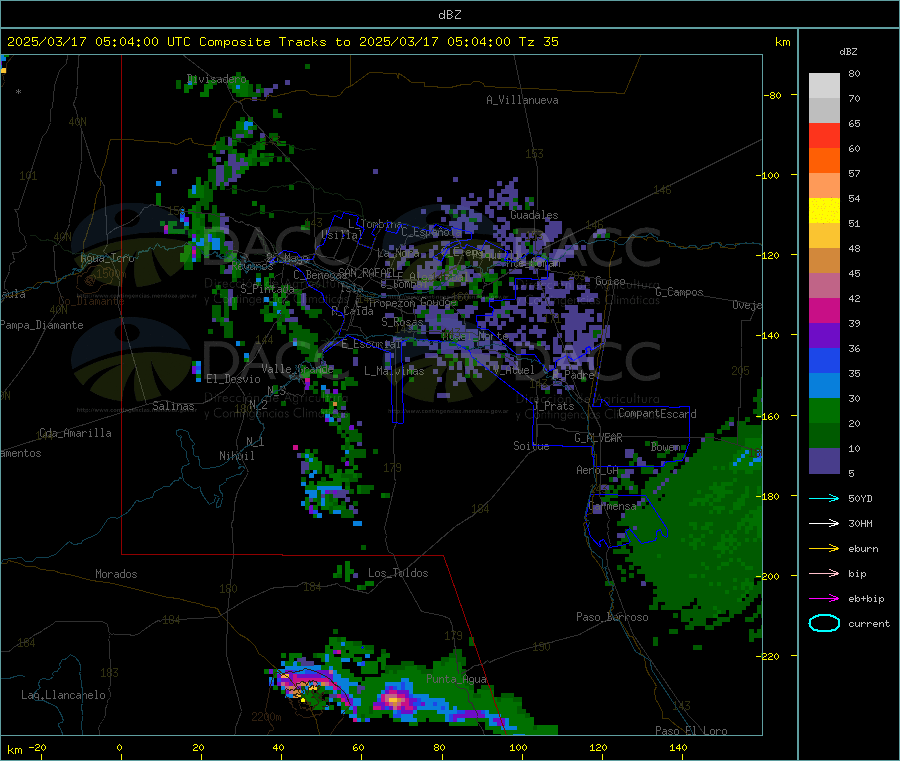Screen dimensions: 900x761
Task: Click the 'G_Campos' map label
Action: pos(679,292)
